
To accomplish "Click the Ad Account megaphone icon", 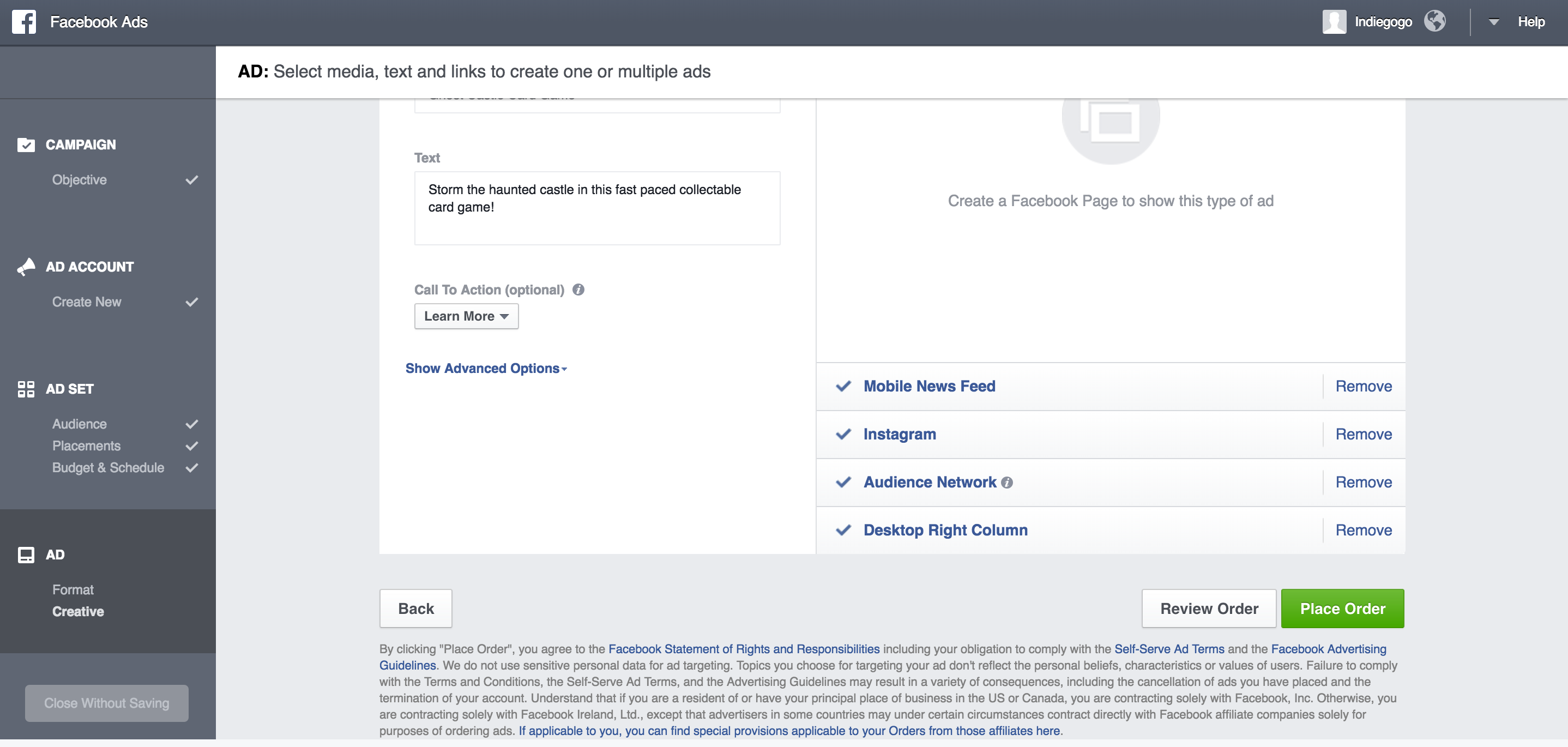I will (x=26, y=267).
